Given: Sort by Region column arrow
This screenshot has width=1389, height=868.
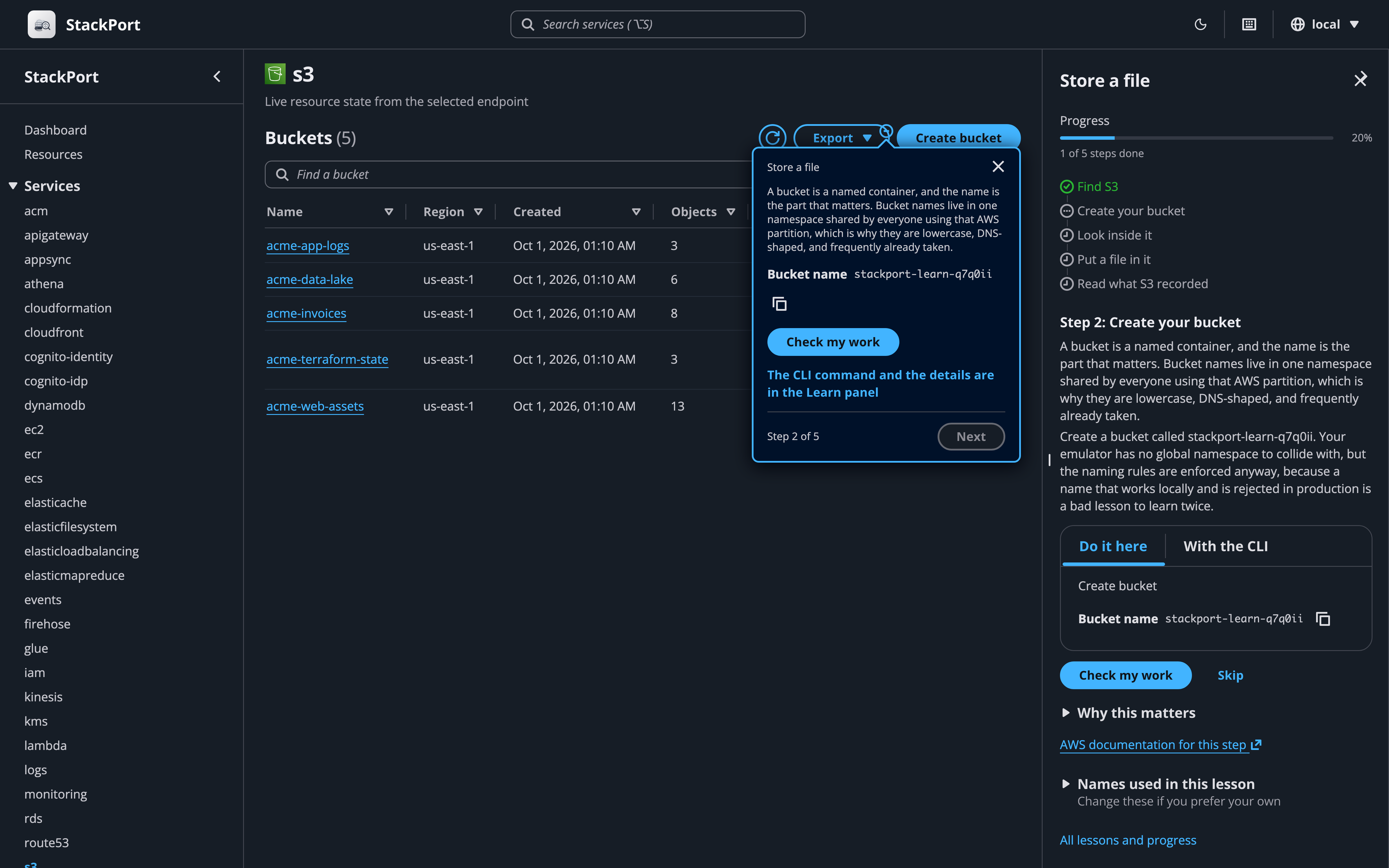Looking at the screenshot, I should tap(478, 212).
